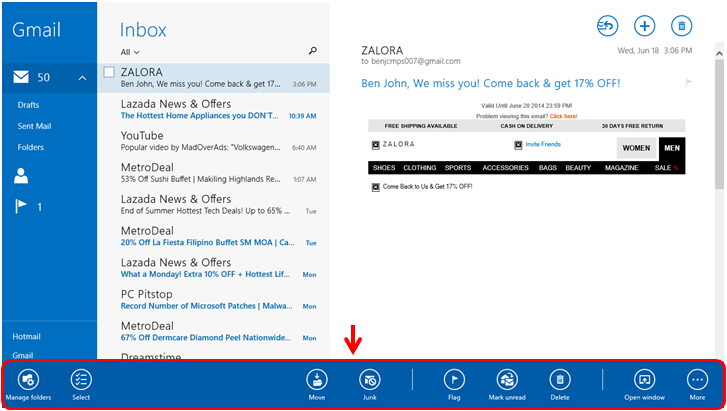The image size is (727, 411).
Task: Open the YouTube popular video email
Action: 214,141
